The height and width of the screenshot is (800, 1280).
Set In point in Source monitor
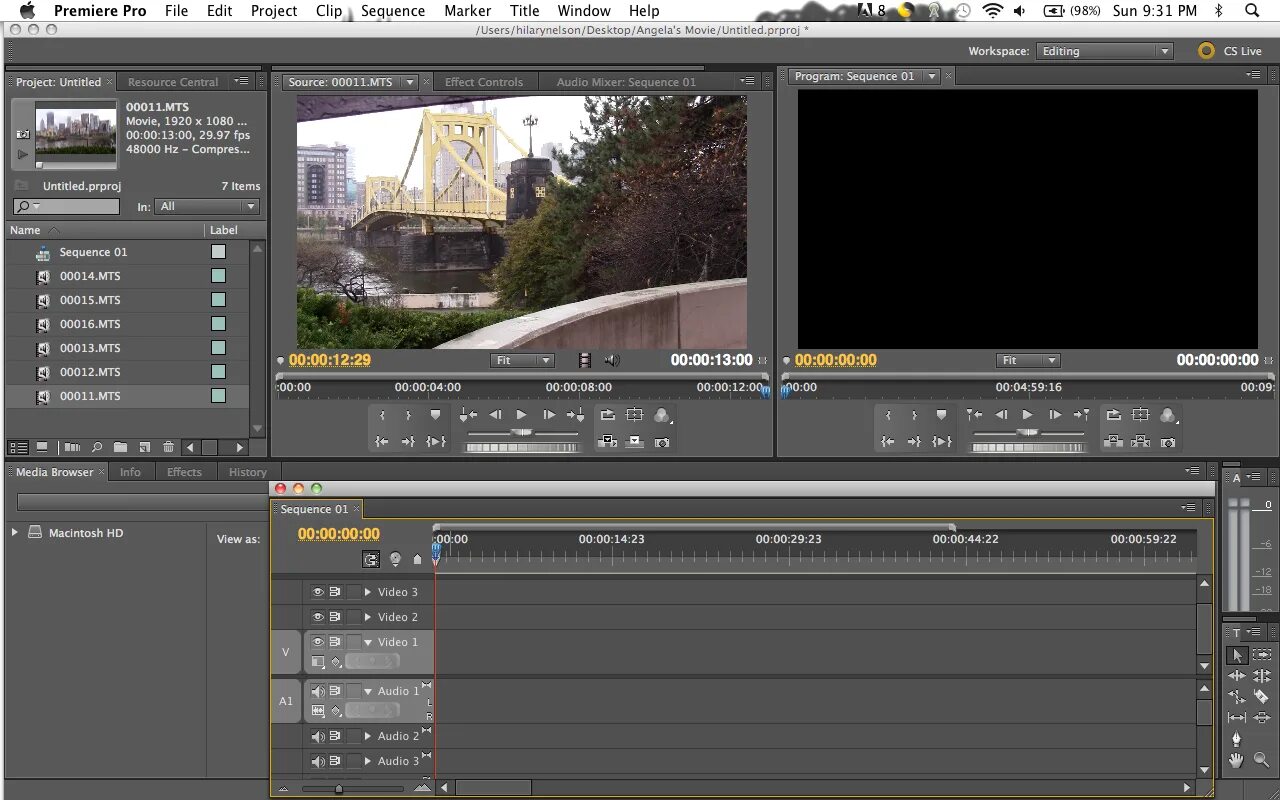click(382, 415)
